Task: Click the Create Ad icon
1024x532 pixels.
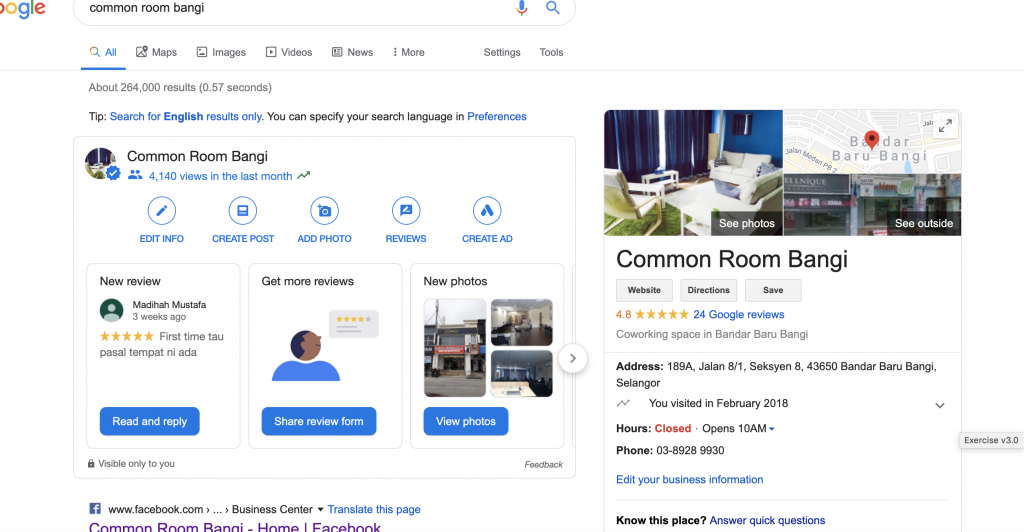Action: click(487, 211)
